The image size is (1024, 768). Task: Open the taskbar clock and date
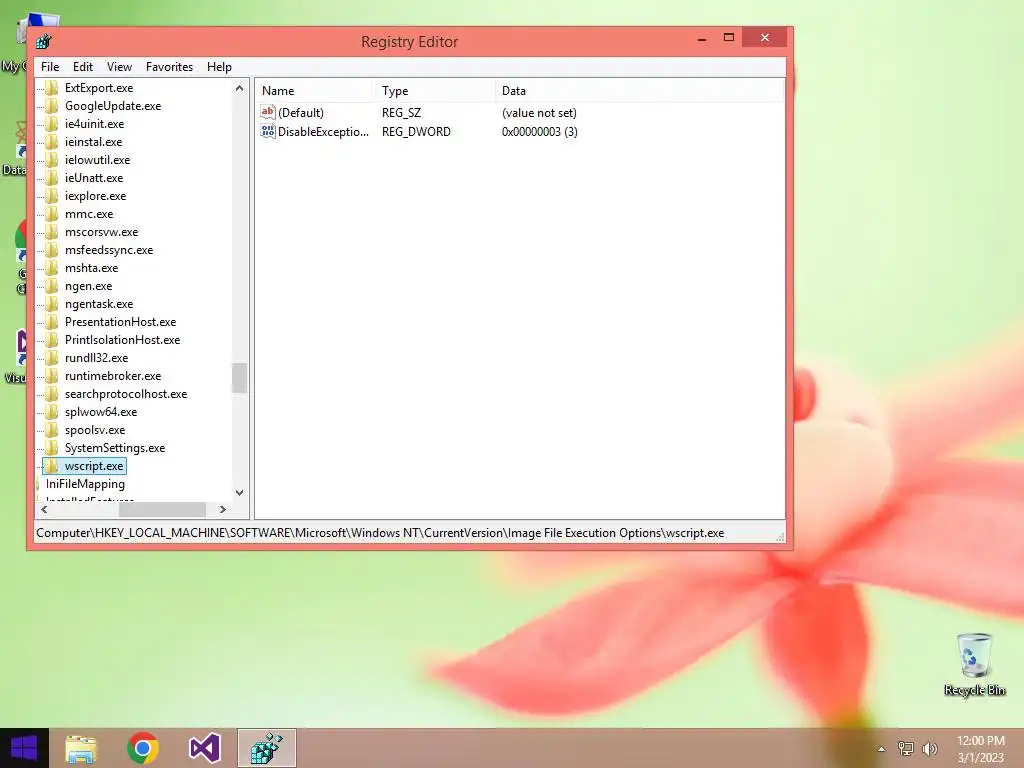(980, 749)
